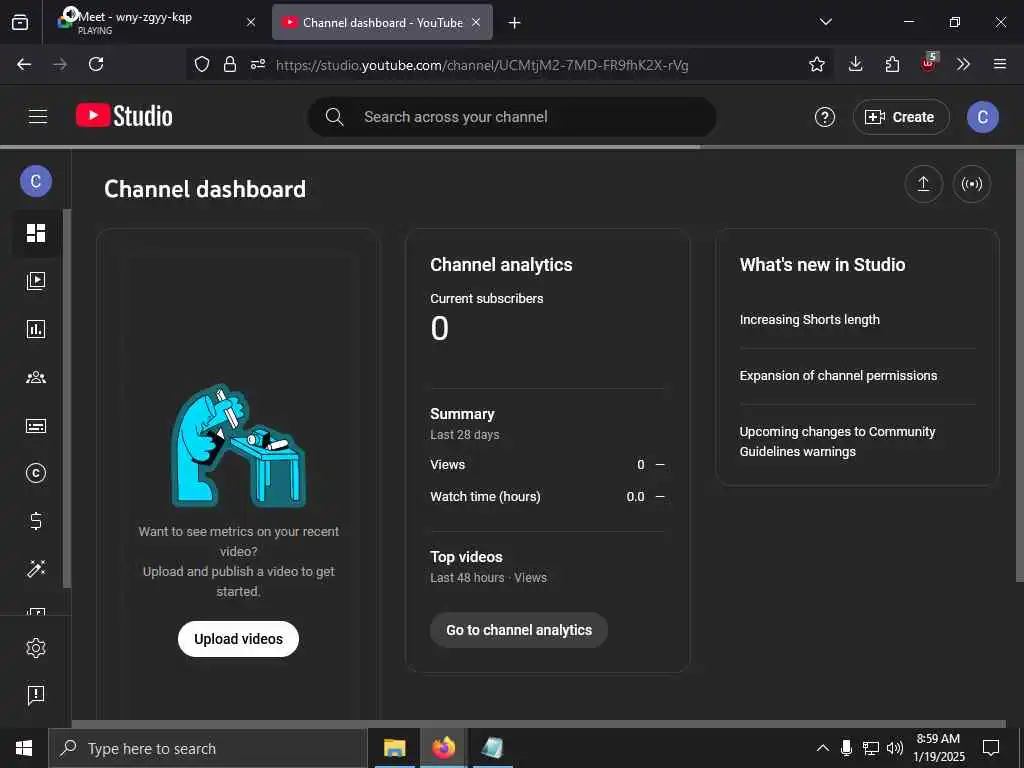Viewport: 1024px width, 768px height.
Task: Open the Subtitles sidebar icon
Action: pyautogui.click(x=36, y=426)
